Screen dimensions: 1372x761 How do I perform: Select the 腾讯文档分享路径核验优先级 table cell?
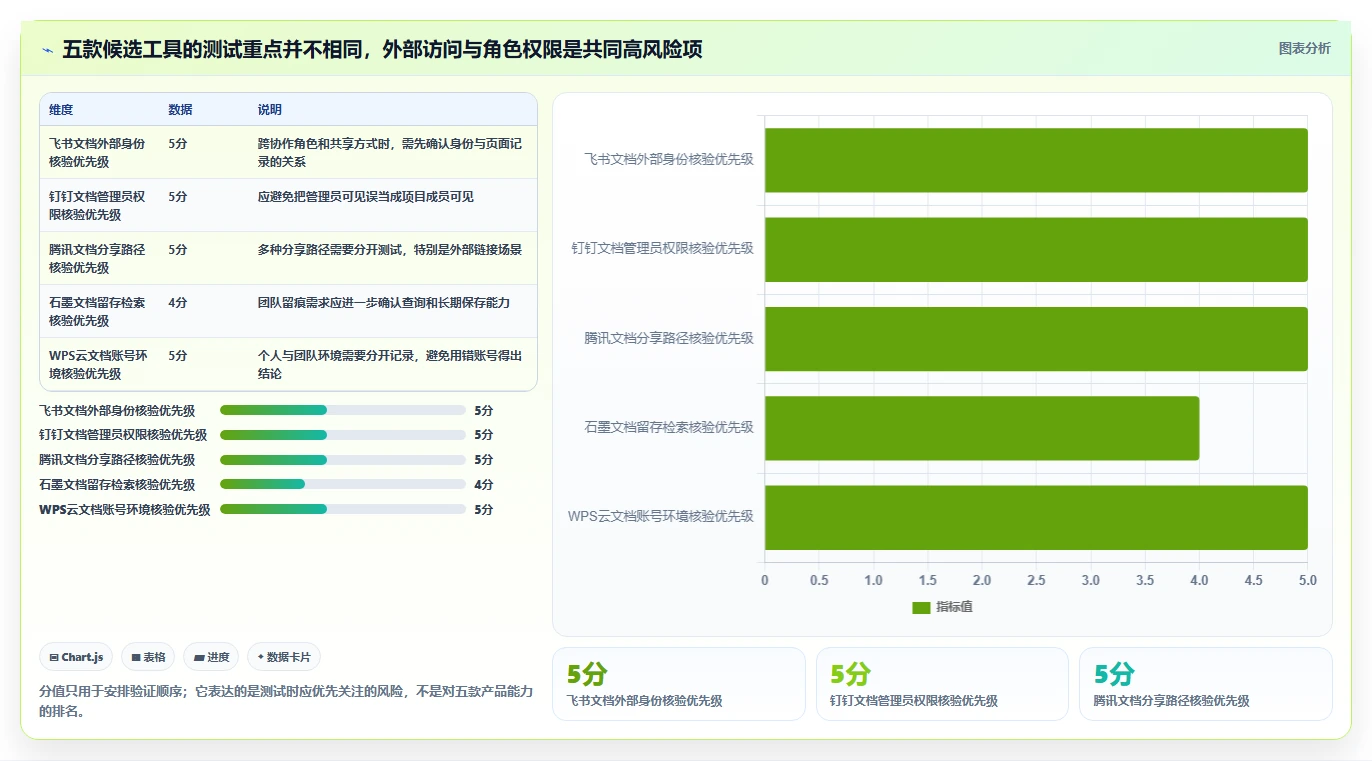pyautogui.click(x=99, y=259)
